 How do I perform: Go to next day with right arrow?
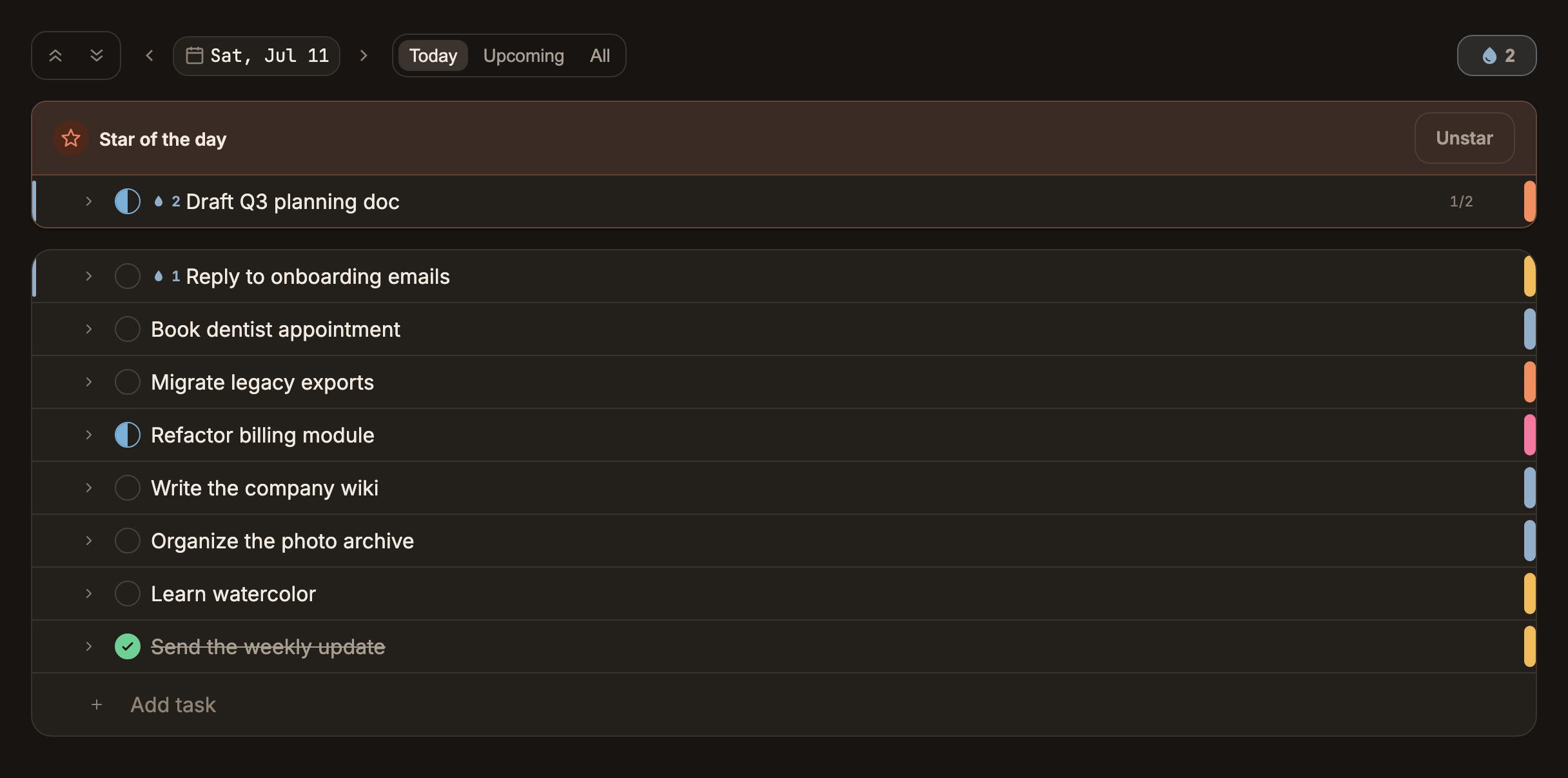click(364, 55)
